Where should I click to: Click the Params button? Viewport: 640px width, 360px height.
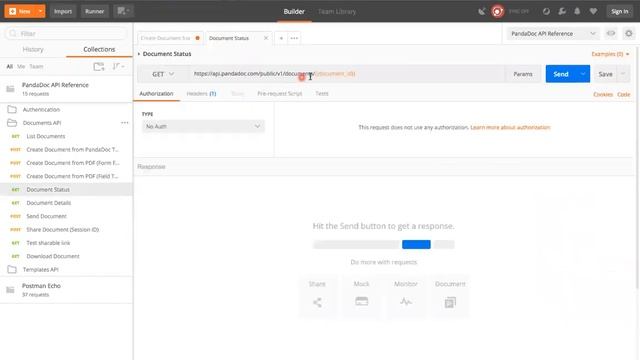pyautogui.click(x=522, y=74)
